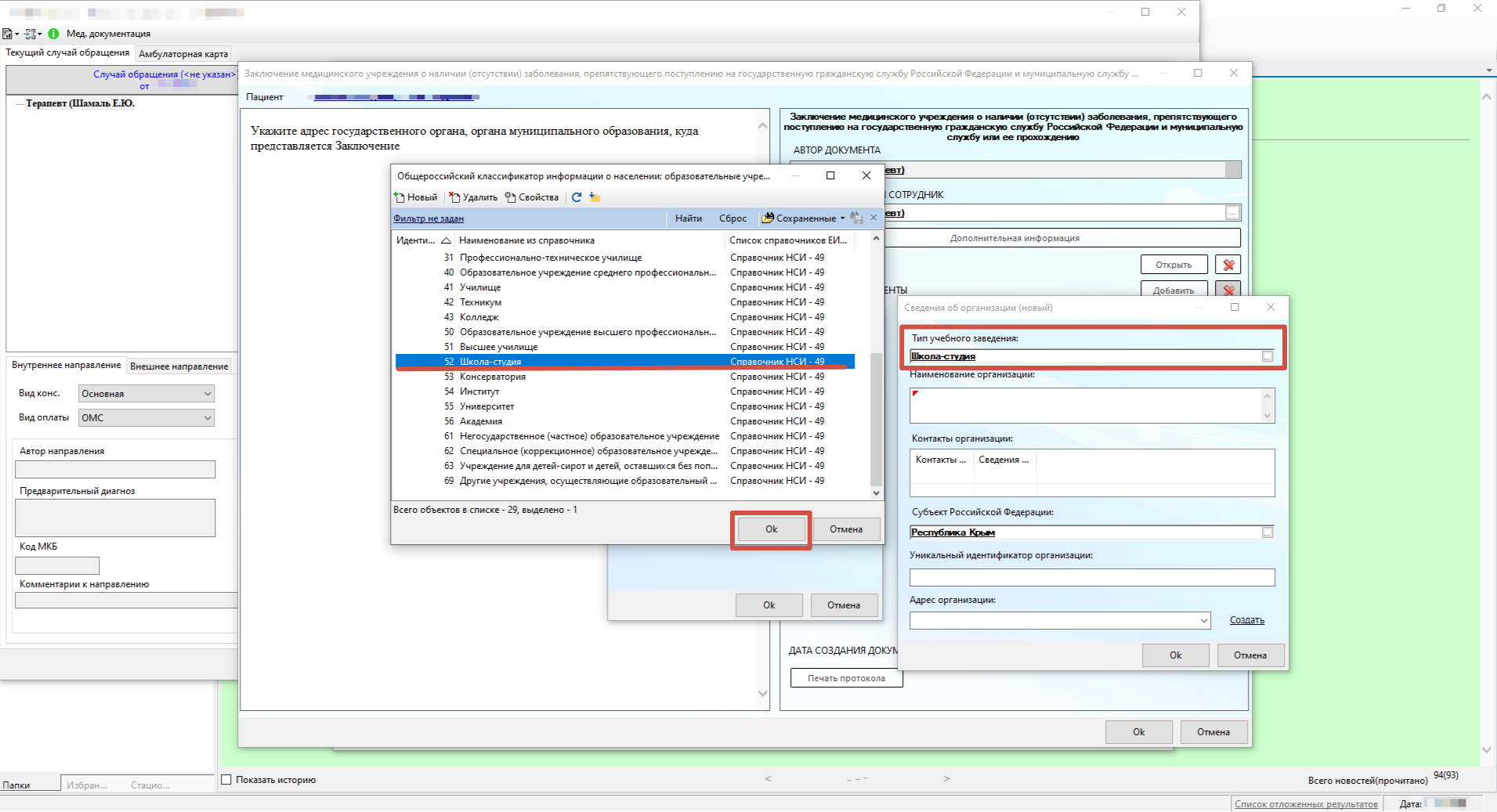Click the green info icon
The width and height of the screenshot is (1497, 812).
point(53,34)
